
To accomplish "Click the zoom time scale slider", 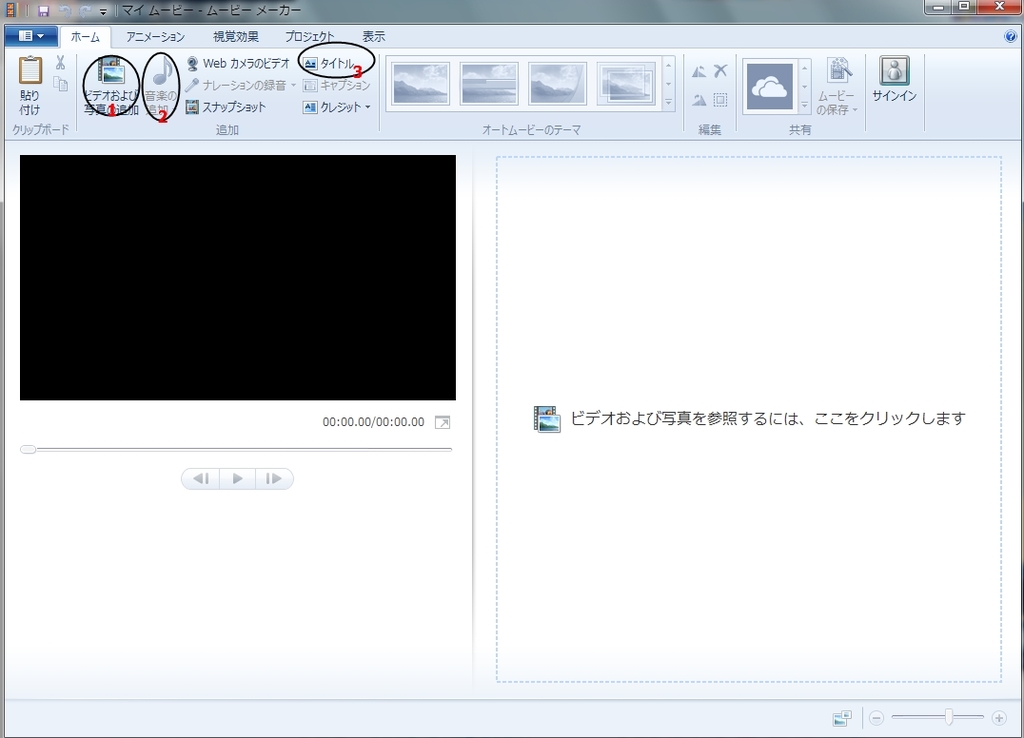I will point(949,717).
